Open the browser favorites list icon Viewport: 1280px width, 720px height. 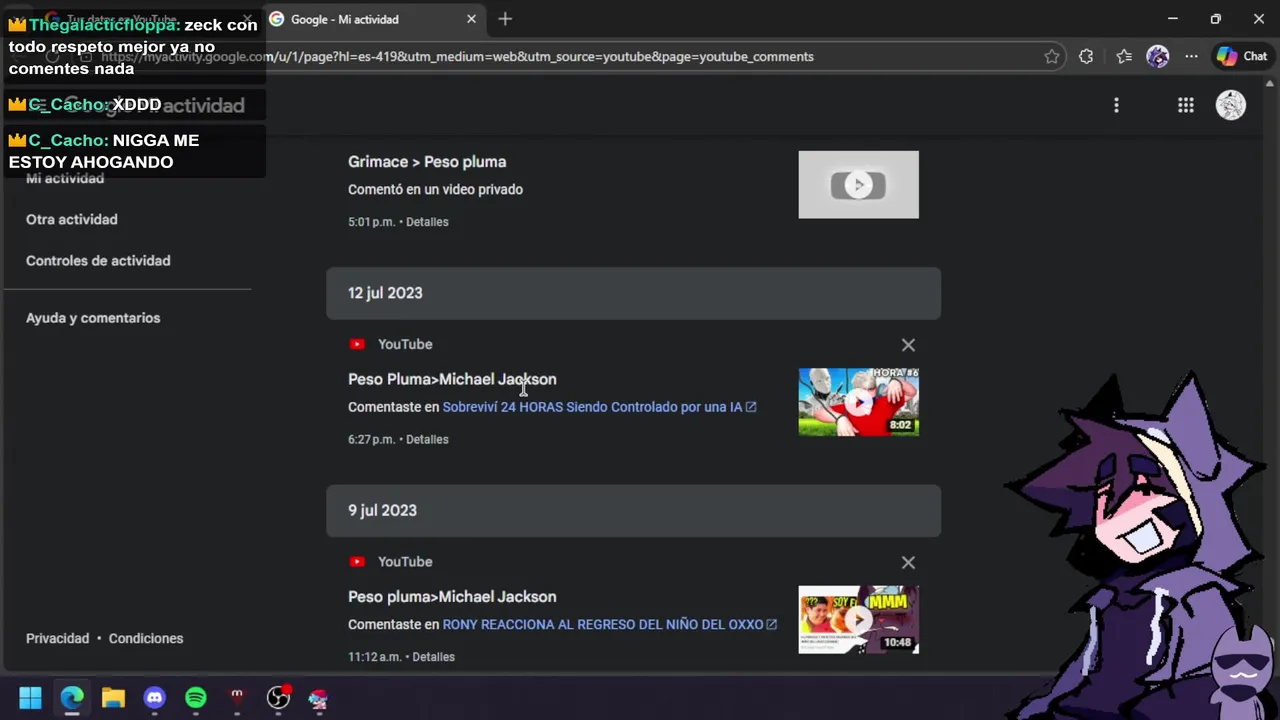coord(1124,57)
